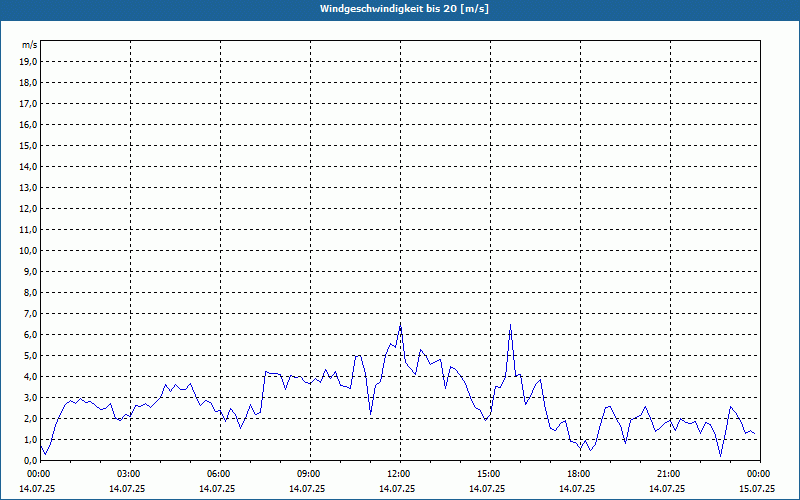
Task: Click the "16,0" y-axis value
Action: pyautogui.click(x=29, y=124)
